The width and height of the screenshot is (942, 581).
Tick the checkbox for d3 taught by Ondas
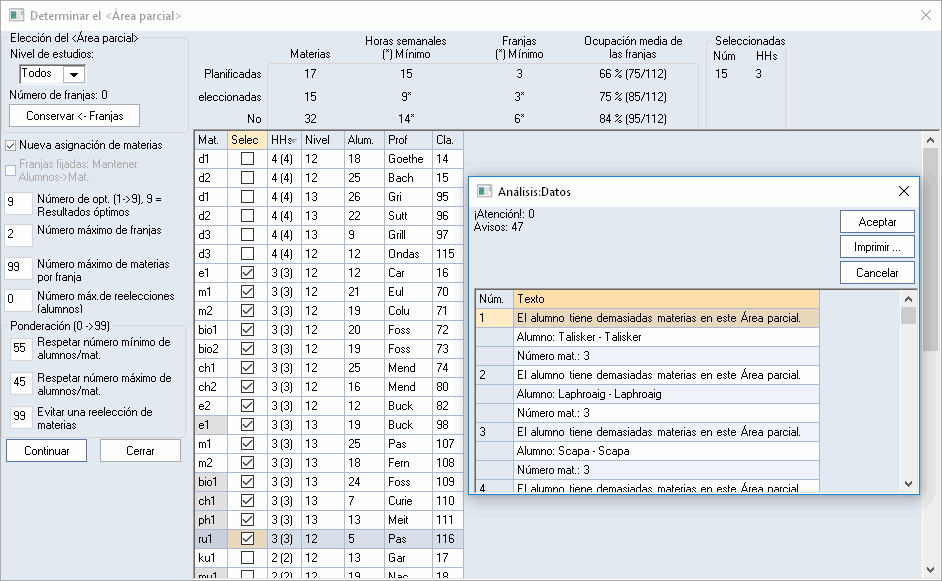pos(247,254)
